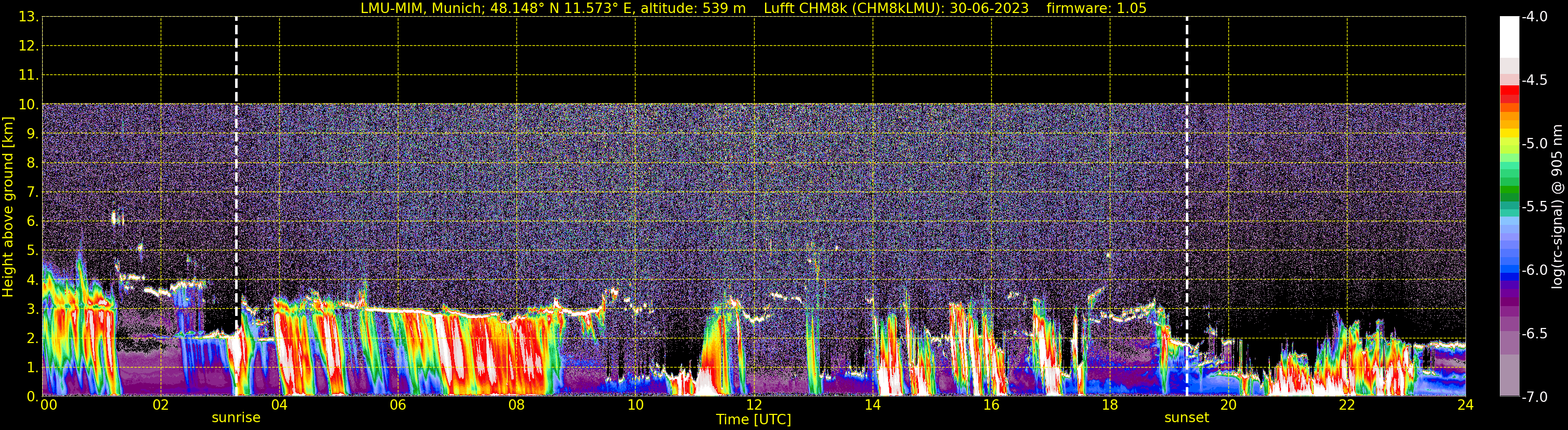Click the "06" tick label on the time axis
This screenshot has height=430, width=1568.
click(x=398, y=405)
